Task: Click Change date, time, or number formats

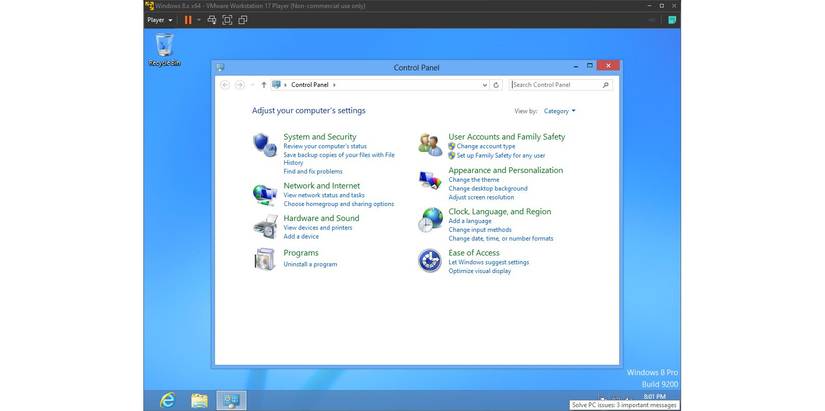Action: pyautogui.click(x=501, y=238)
